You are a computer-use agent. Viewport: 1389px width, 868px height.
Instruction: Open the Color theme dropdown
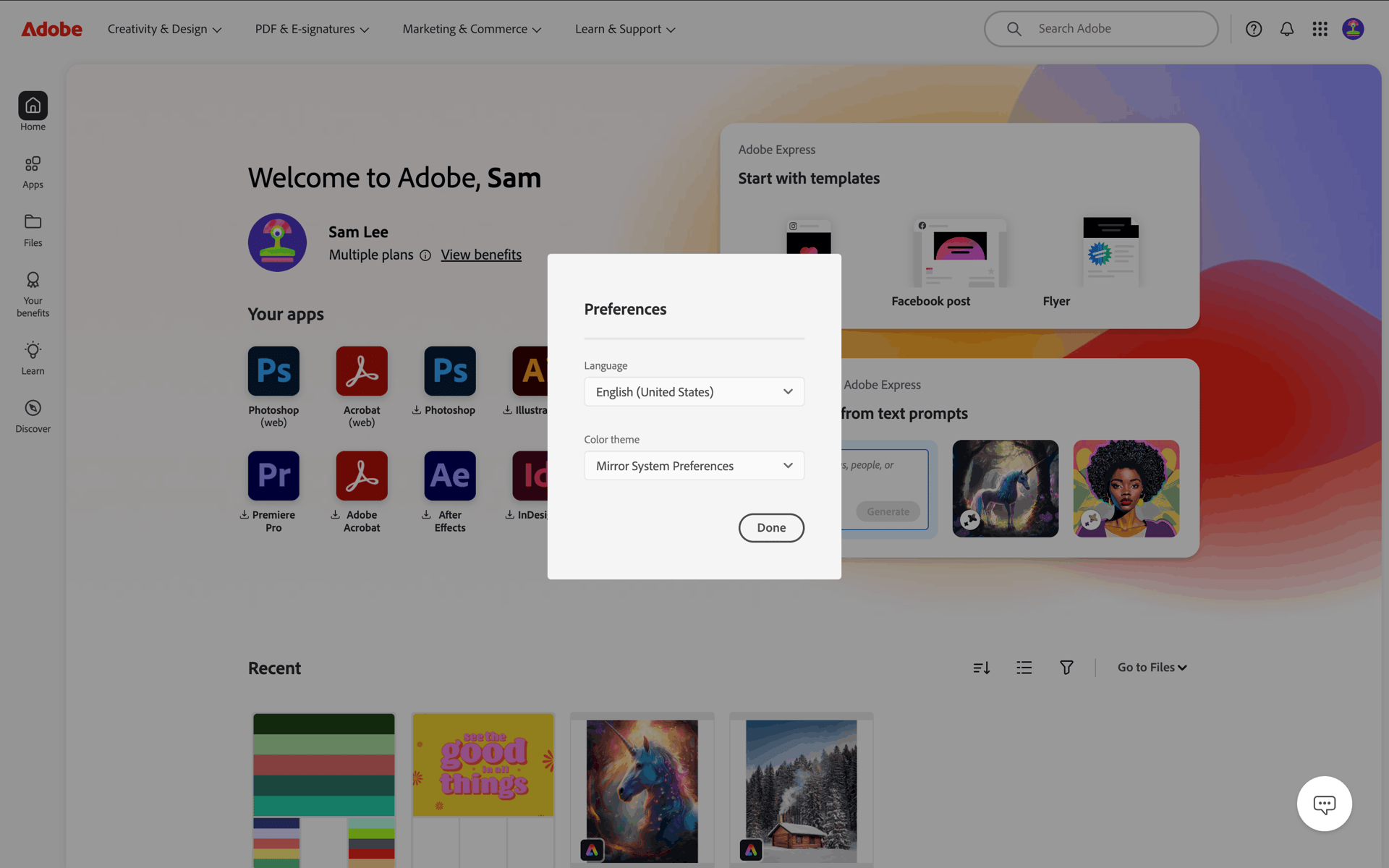pyautogui.click(x=694, y=465)
